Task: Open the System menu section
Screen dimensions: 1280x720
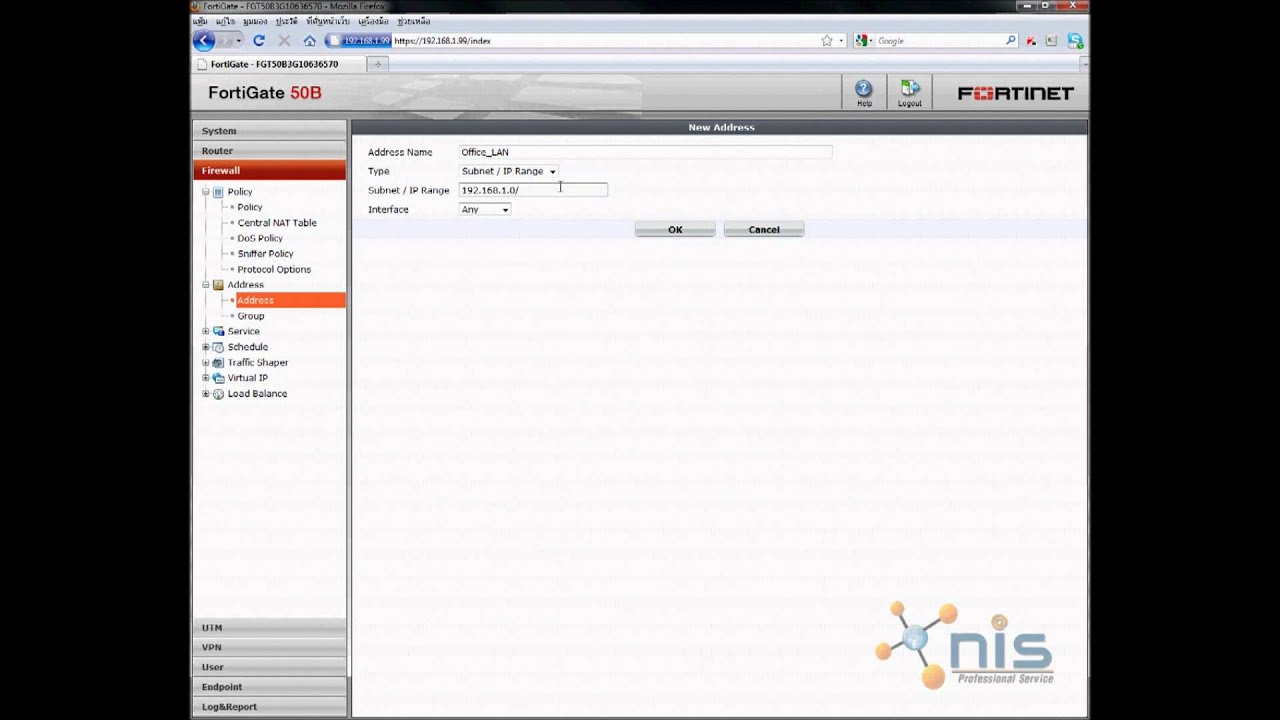Action: [x=269, y=131]
